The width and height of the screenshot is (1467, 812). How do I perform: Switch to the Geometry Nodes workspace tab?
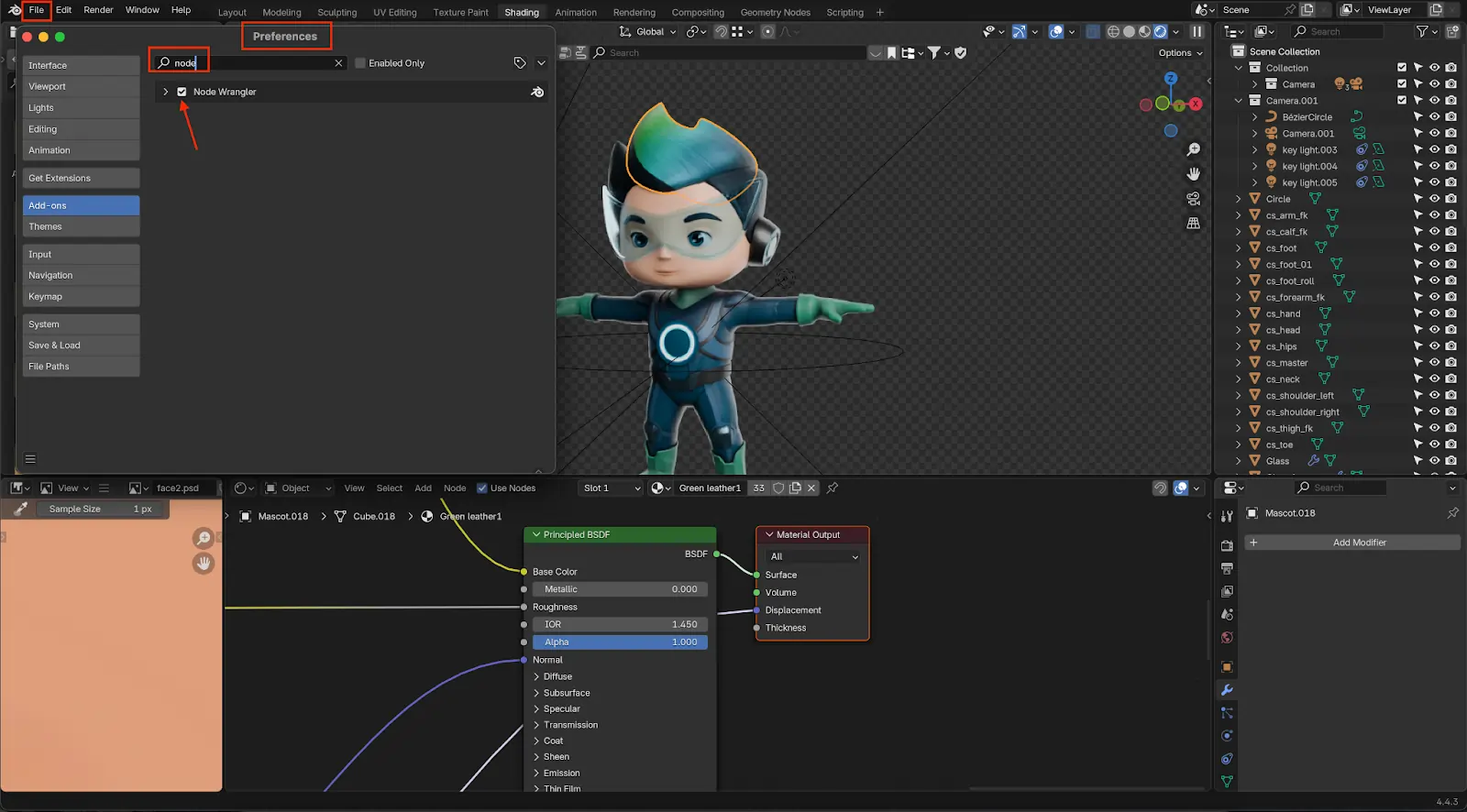pyautogui.click(x=776, y=13)
